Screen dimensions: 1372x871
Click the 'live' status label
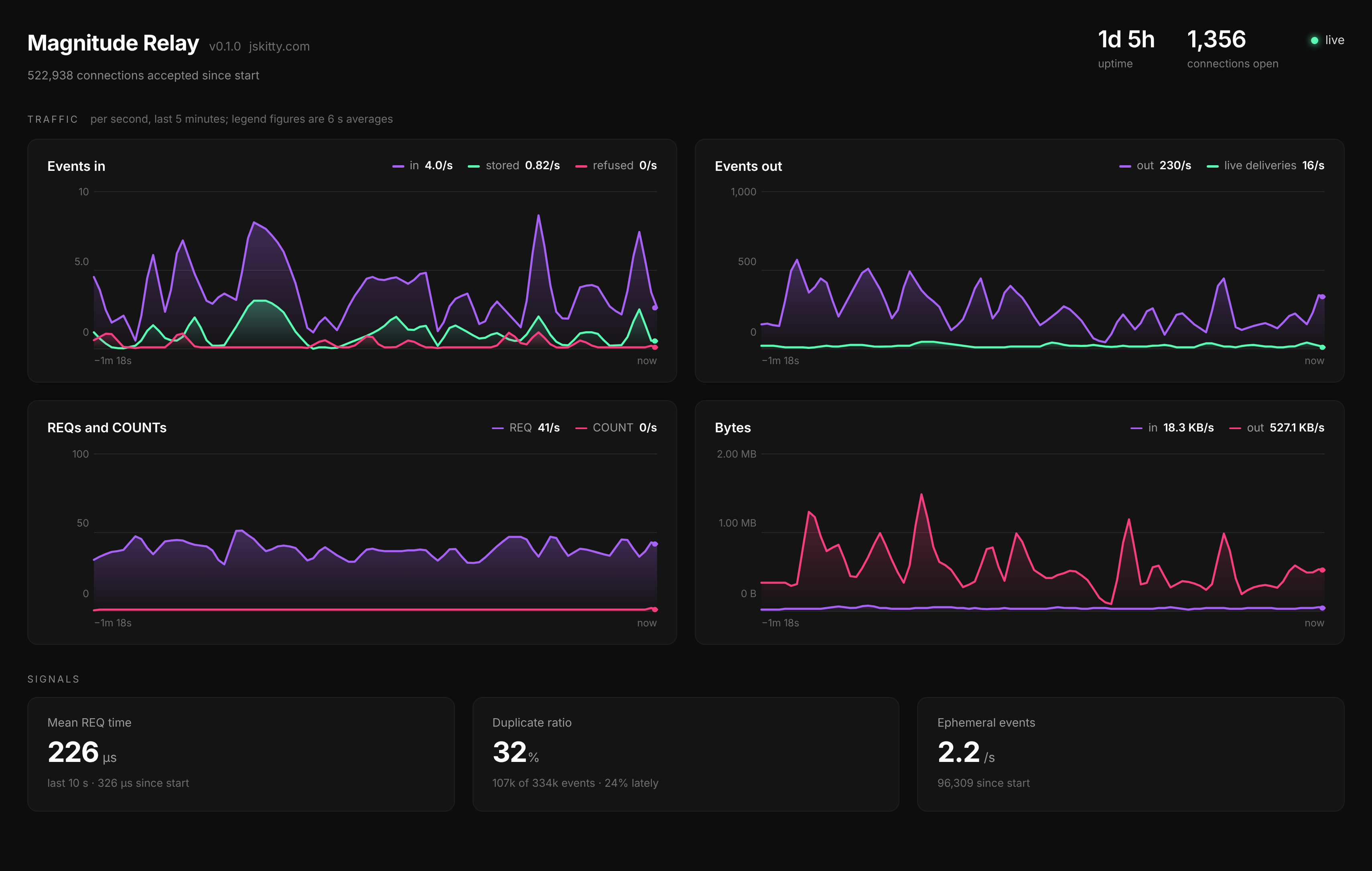(x=1334, y=41)
